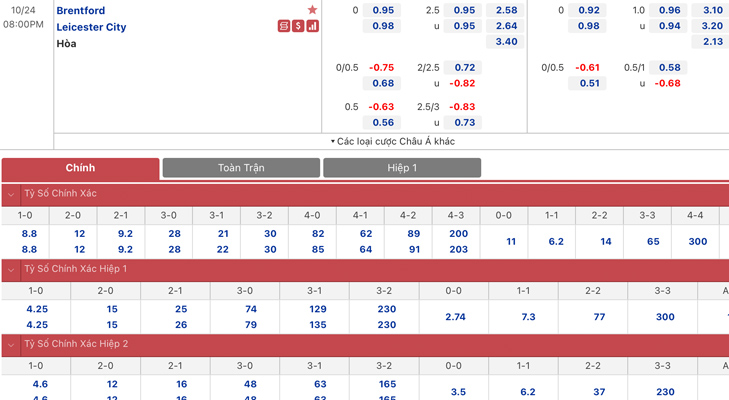
Task: Select full-match 2-2 odds 14
Action: (x=606, y=242)
